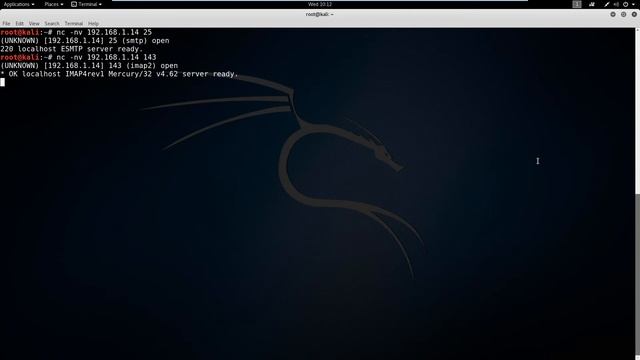
Task: Click the users icon in the top bar
Action: point(592,4)
